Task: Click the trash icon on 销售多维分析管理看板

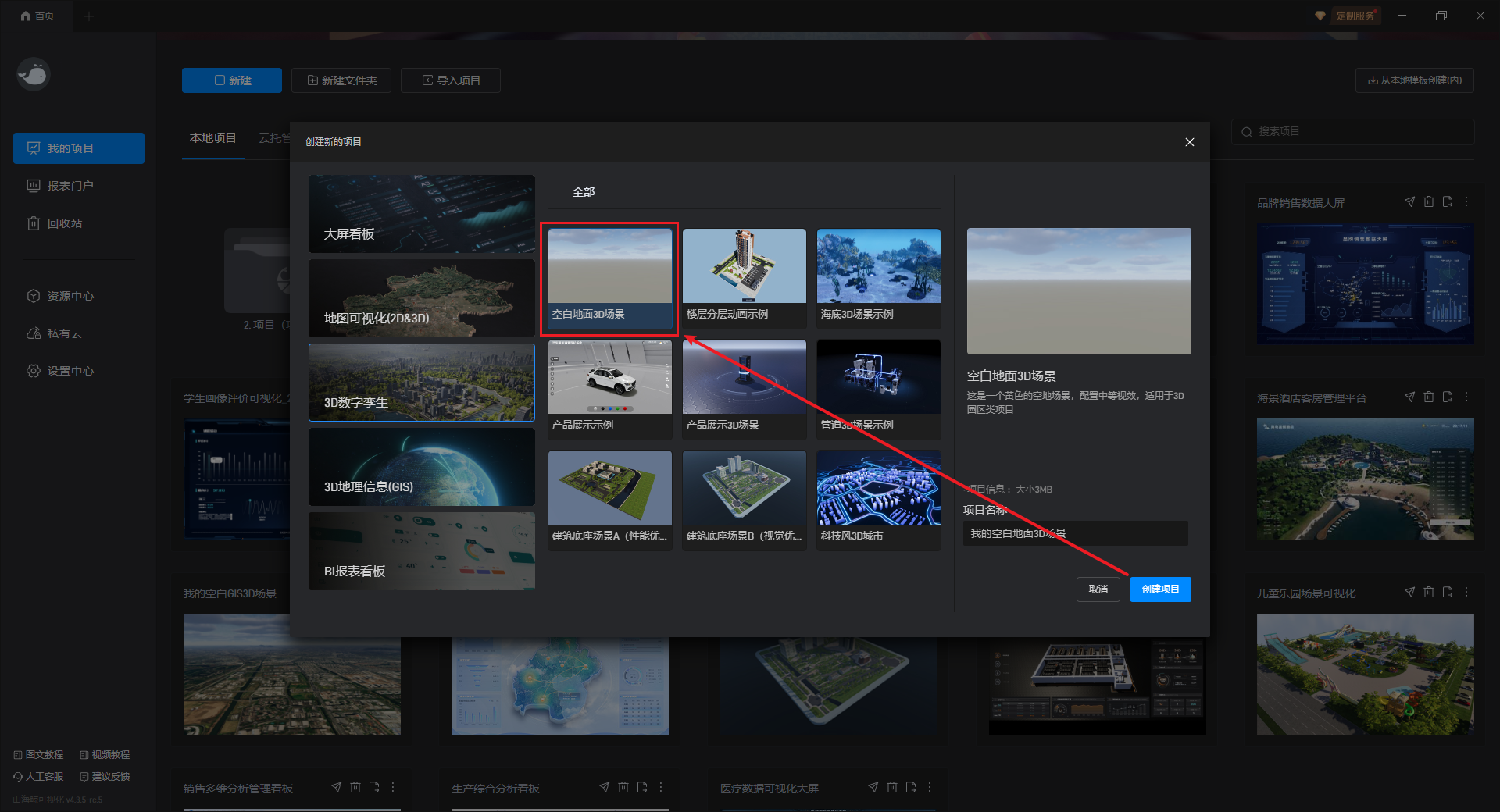Action: click(355, 787)
